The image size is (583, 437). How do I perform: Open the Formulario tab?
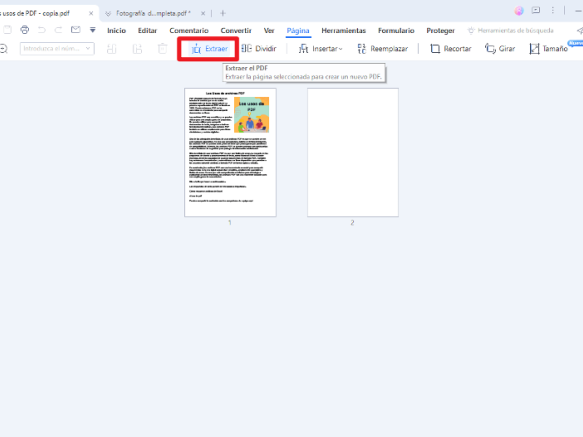click(x=396, y=30)
